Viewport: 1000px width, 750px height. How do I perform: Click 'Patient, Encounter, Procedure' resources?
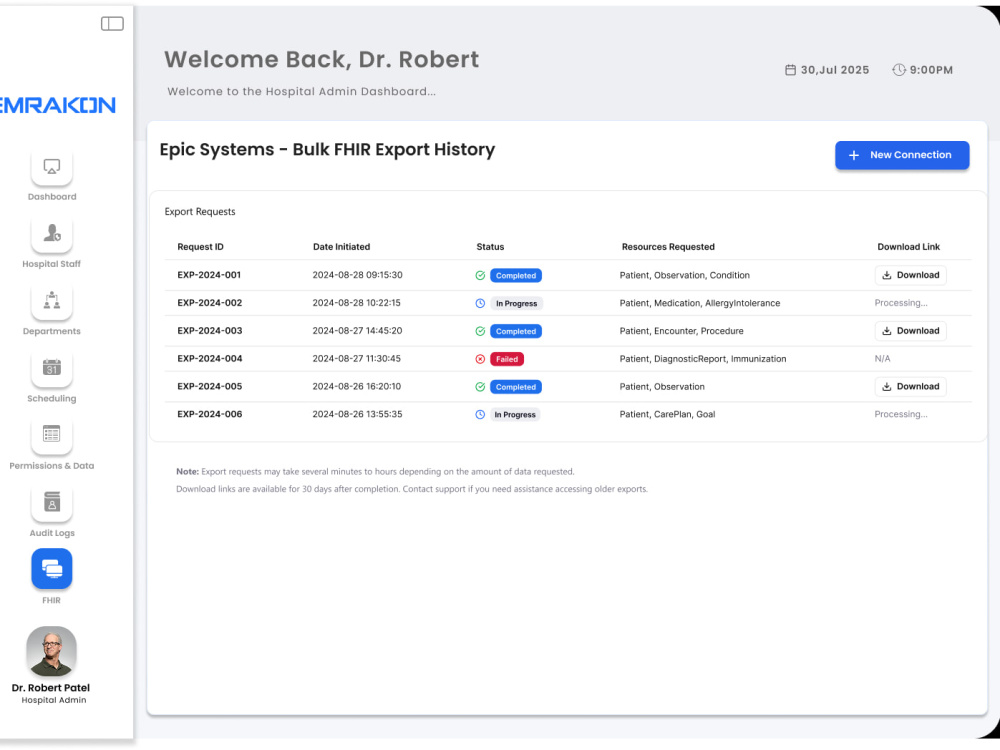point(681,331)
